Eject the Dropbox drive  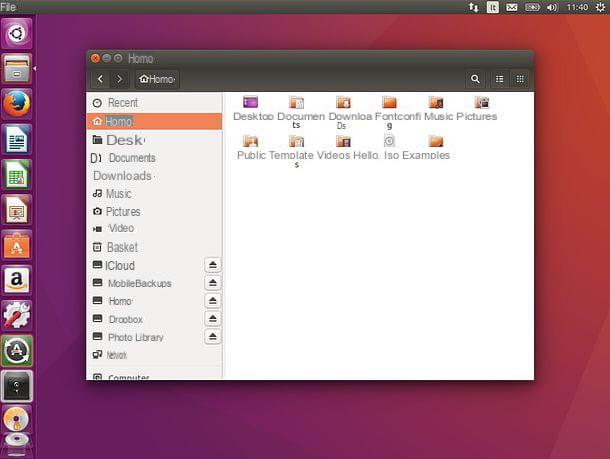(x=212, y=319)
